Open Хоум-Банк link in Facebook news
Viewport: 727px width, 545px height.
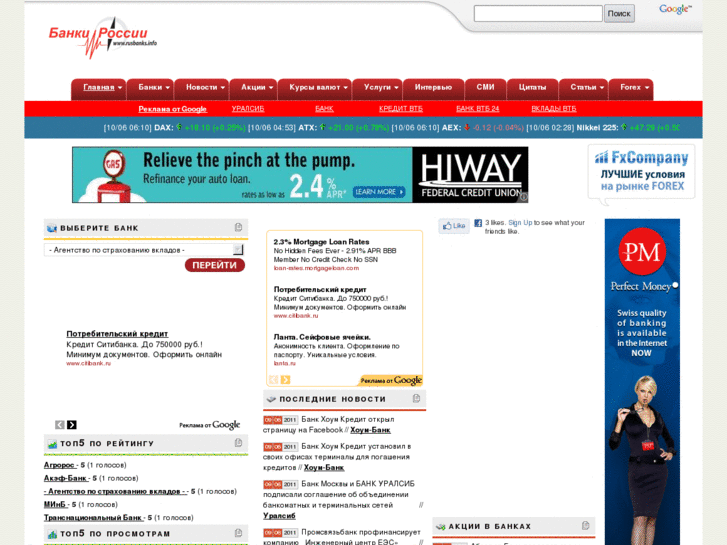tap(370, 430)
